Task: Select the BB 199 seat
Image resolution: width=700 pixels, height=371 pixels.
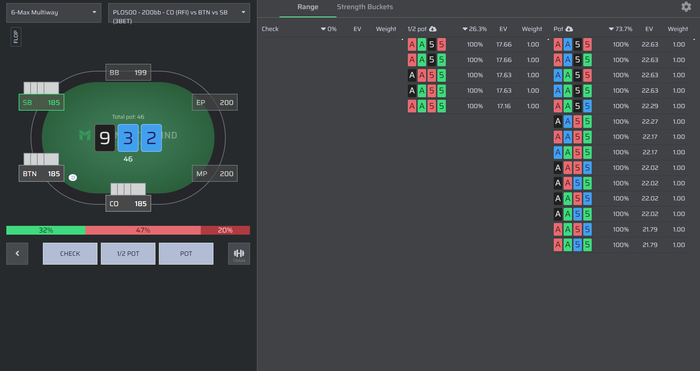Action: (128, 72)
